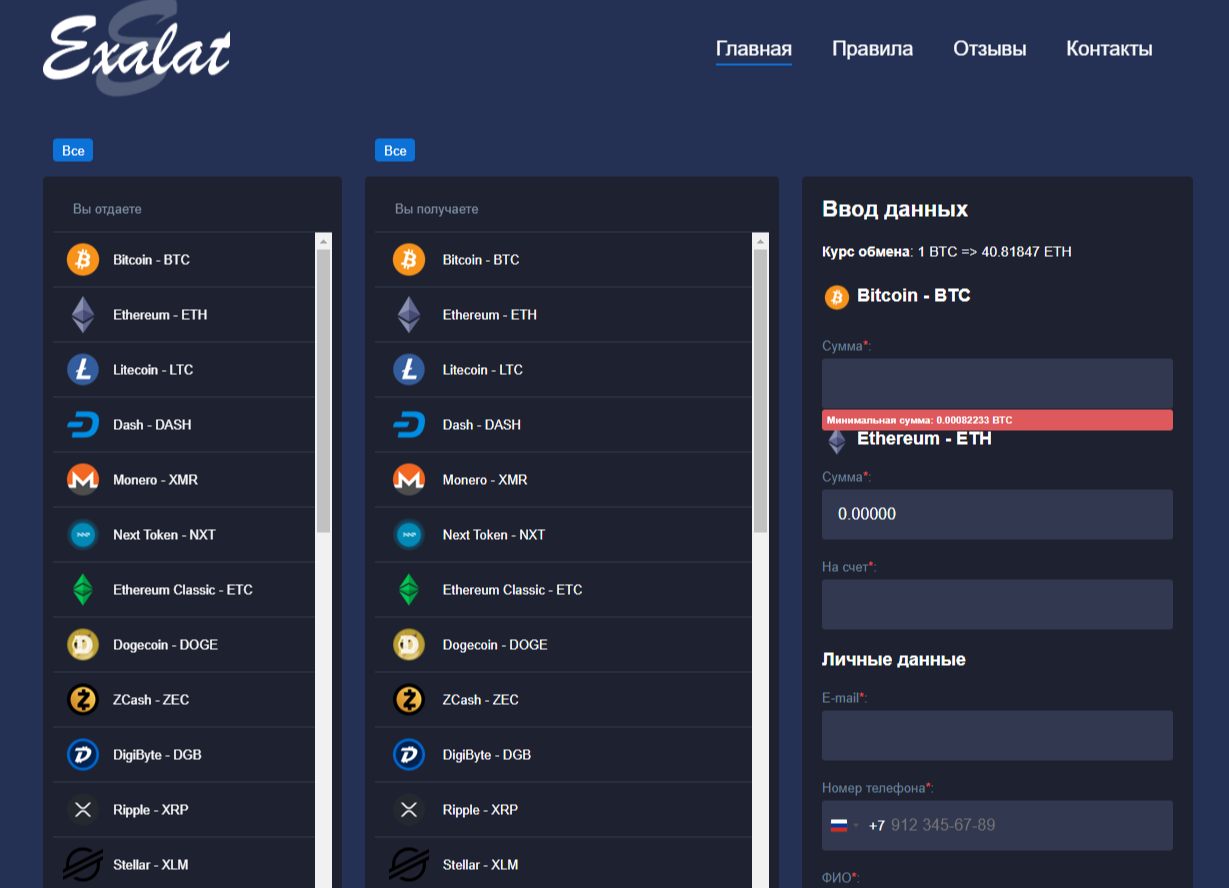Focus the phone number field with 912 345-67-89

997,825
